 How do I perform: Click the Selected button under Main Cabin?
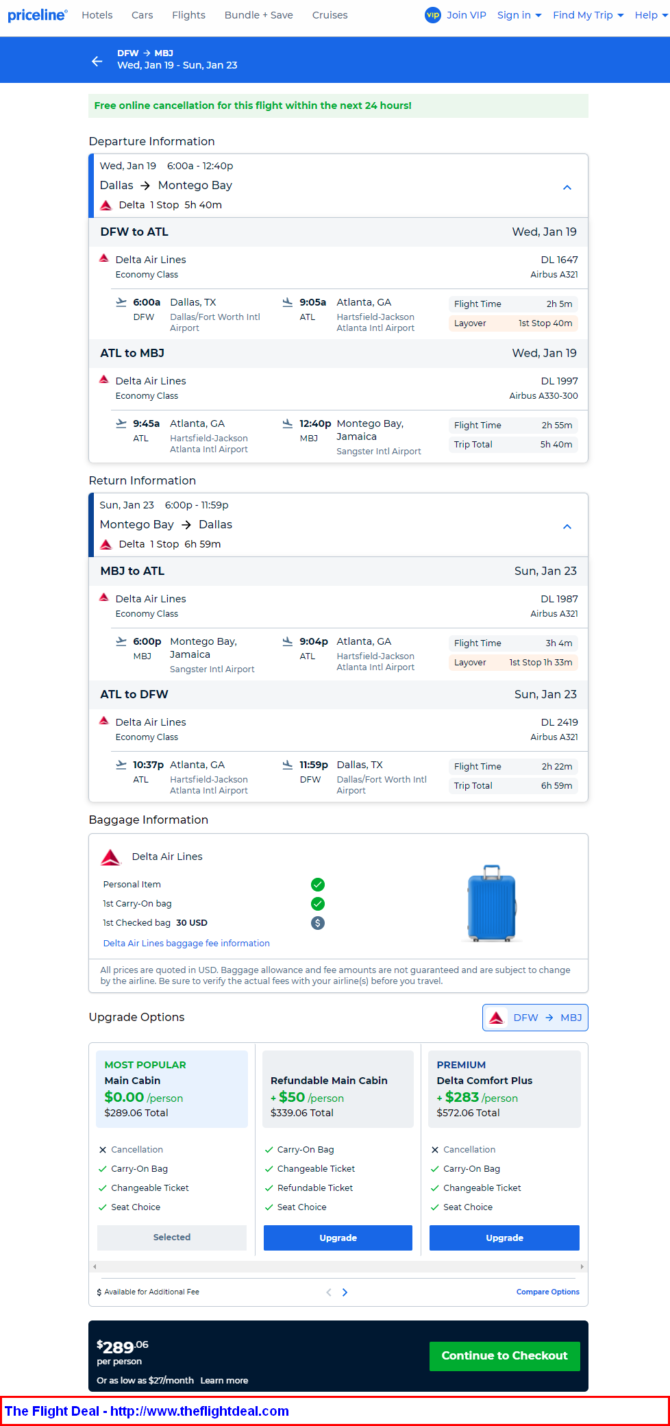171,1237
